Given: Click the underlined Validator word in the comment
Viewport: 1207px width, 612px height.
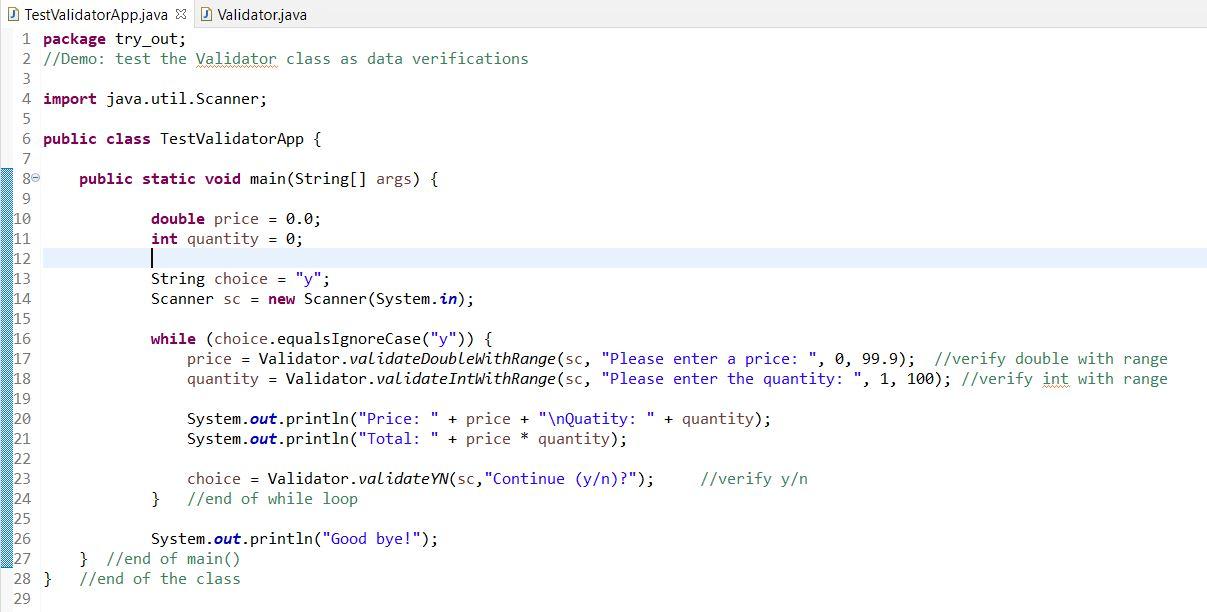Looking at the screenshot, I should pos(235,58).
